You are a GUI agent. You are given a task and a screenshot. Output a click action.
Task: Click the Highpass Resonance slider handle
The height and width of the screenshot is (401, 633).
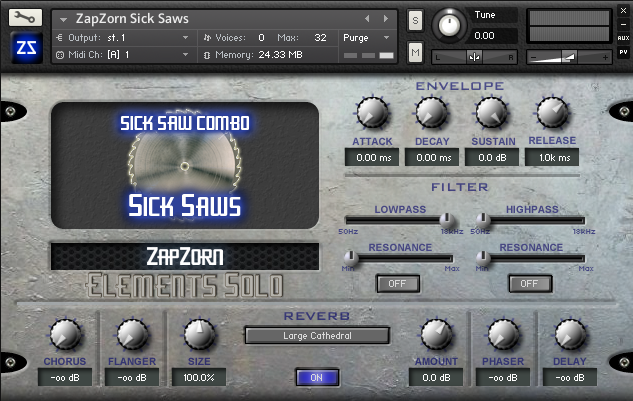(482, 257)
